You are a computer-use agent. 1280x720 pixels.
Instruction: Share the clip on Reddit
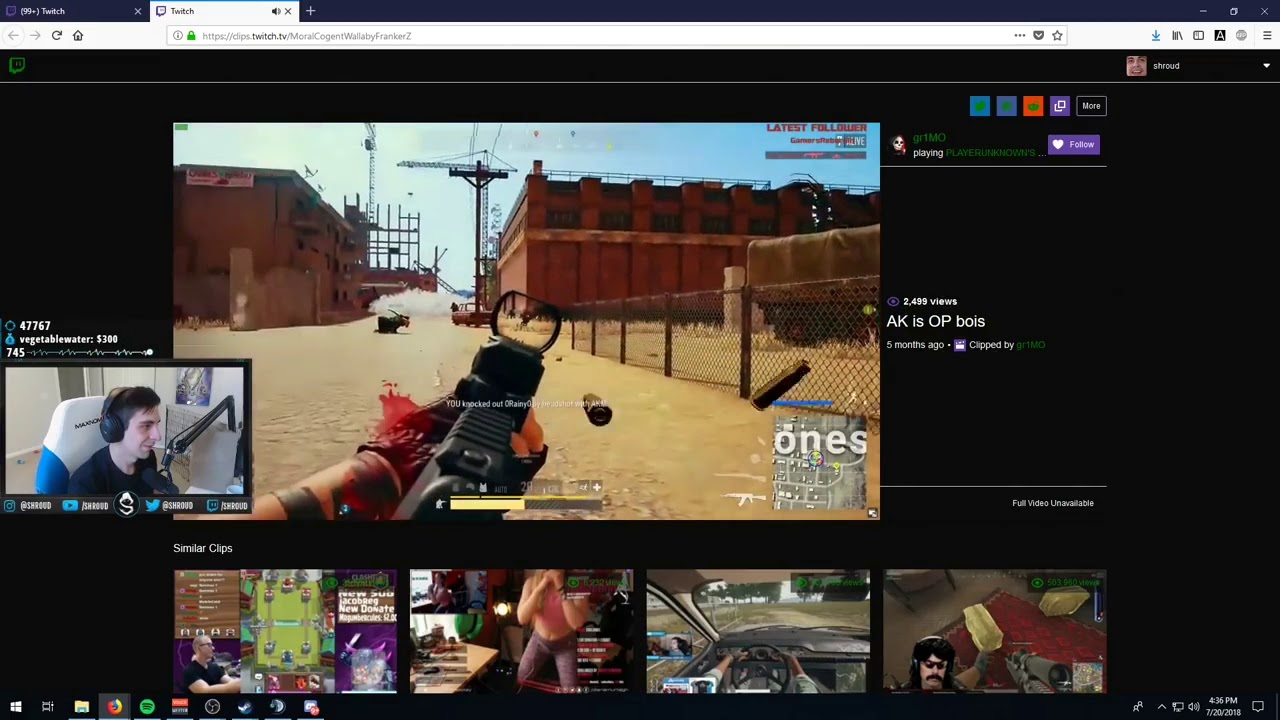click(1033, 106)
